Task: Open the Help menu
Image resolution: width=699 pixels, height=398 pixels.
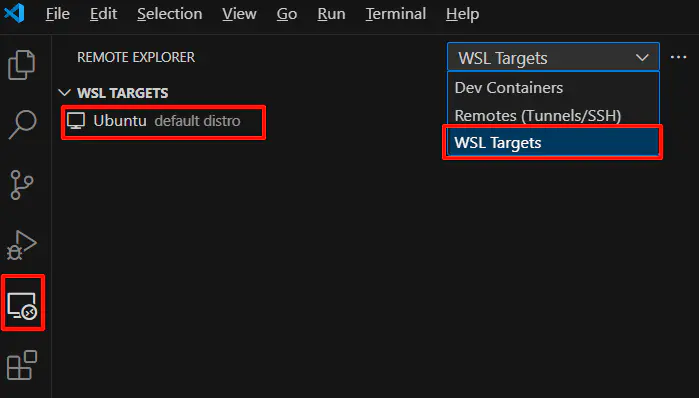Action: 462,14
